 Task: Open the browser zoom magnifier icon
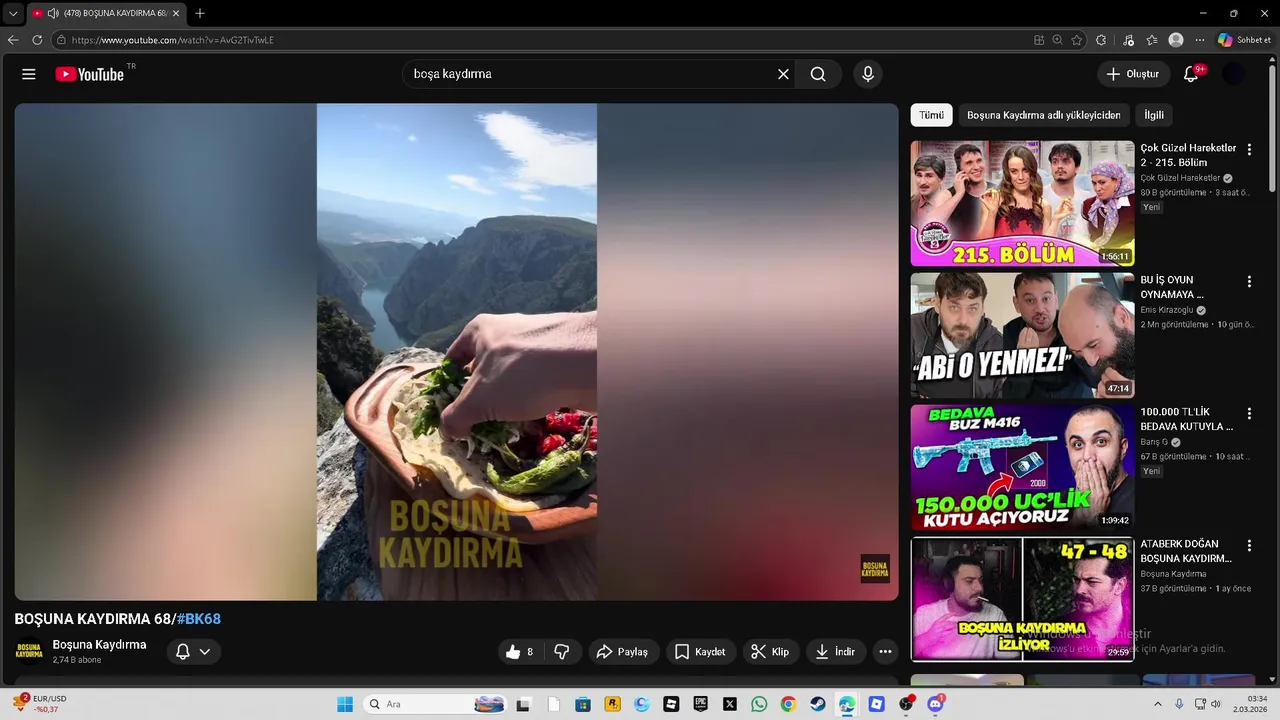pyautogui.click(x=1057, y=40)
